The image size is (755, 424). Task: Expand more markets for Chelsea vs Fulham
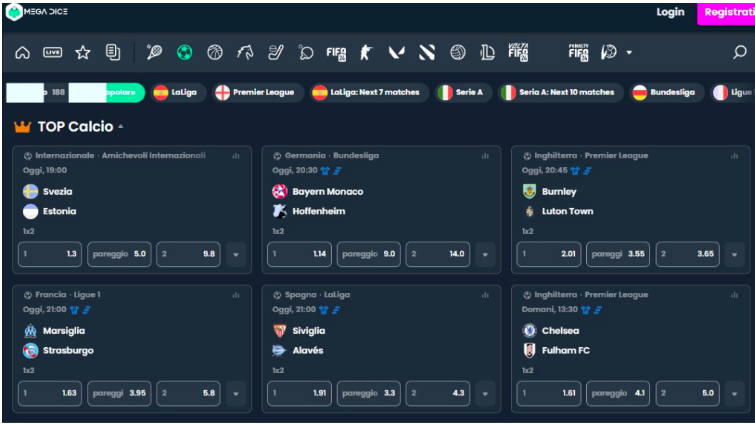tap(734, 393)
